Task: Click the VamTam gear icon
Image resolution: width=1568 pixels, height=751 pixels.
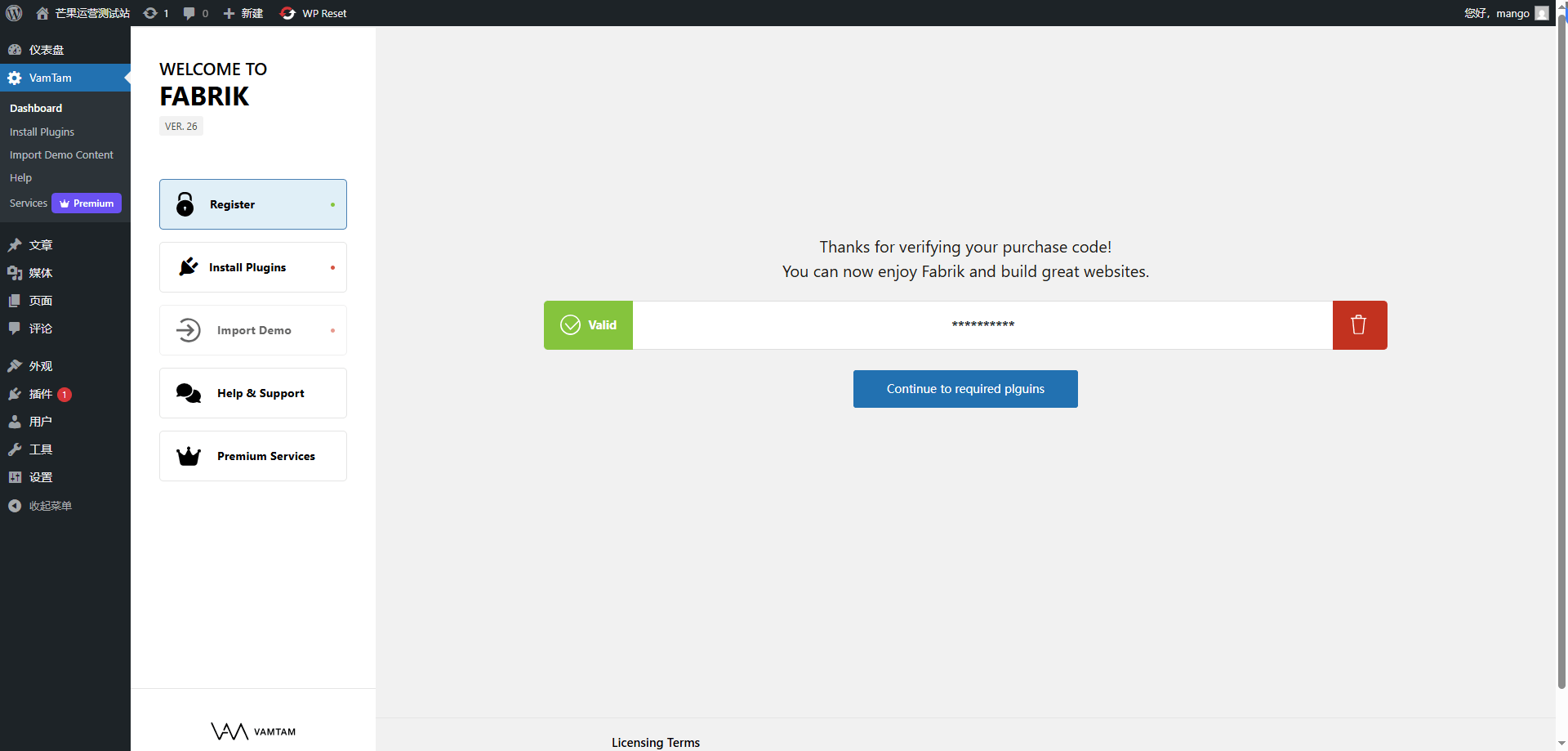Action: point(15,78)
